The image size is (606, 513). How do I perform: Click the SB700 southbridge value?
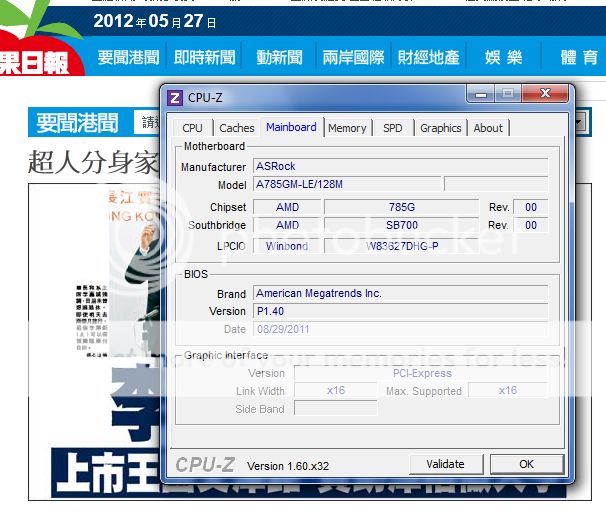(402, 225)
